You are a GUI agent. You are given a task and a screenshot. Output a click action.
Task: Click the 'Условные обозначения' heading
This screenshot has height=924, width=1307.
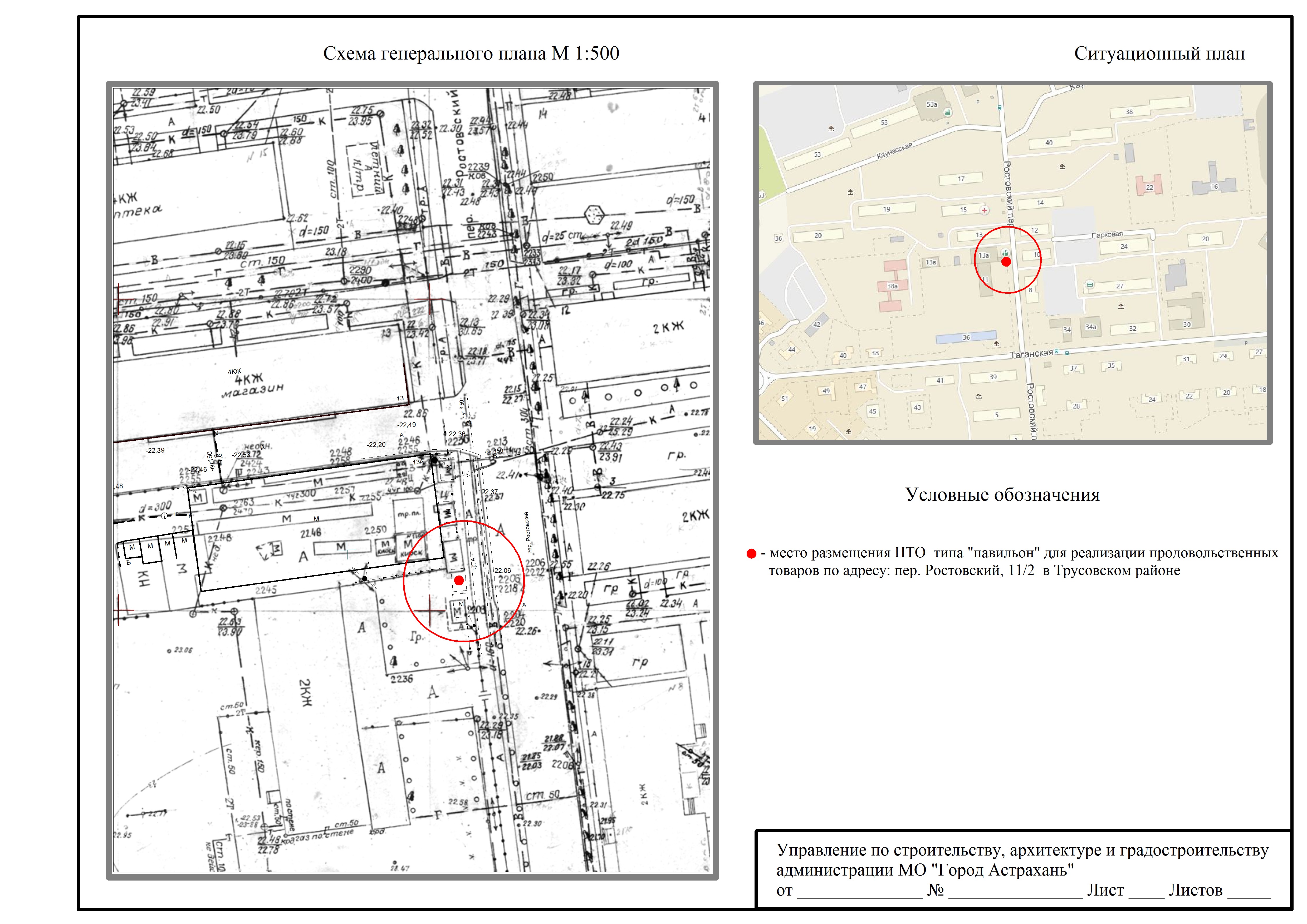click(x=1002, y=494)
